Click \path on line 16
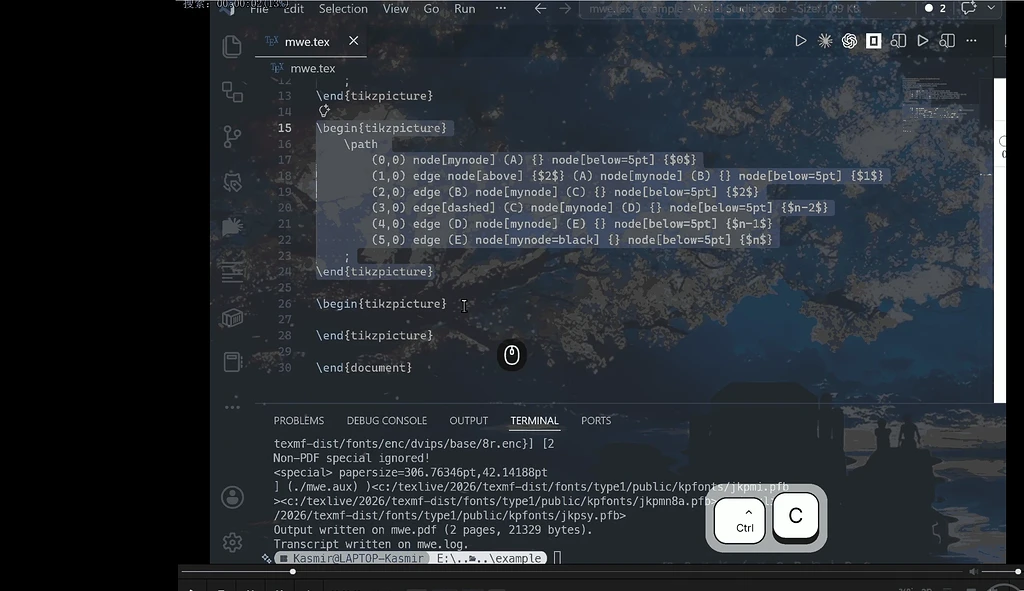The height and width of the screenshot is (591, 1024). tap(360, 144)
